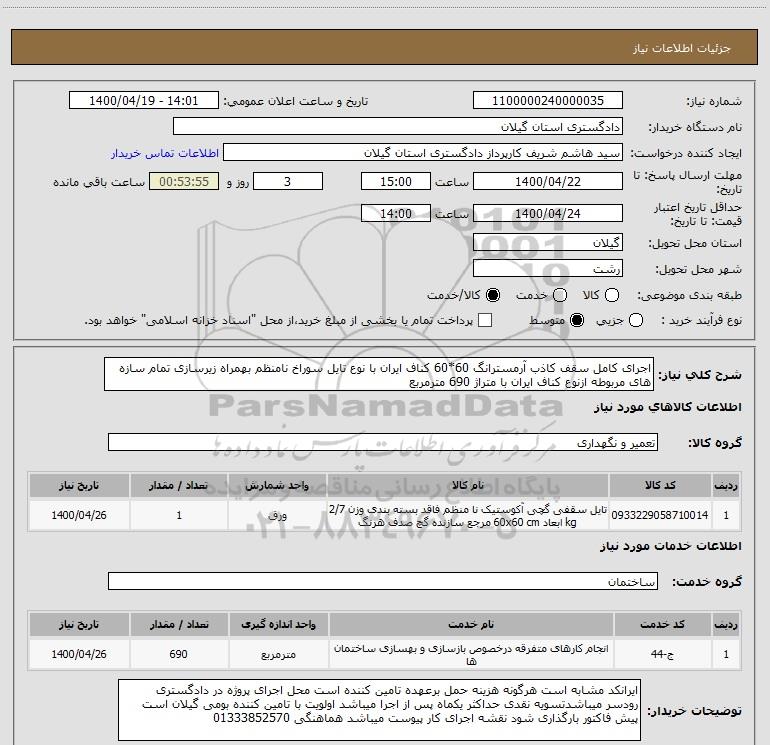Image resolution: width=770 pixels, height=745 pixels.
Task: Choose the جزیی purchase process option
Action: click(x=635, y=320)
